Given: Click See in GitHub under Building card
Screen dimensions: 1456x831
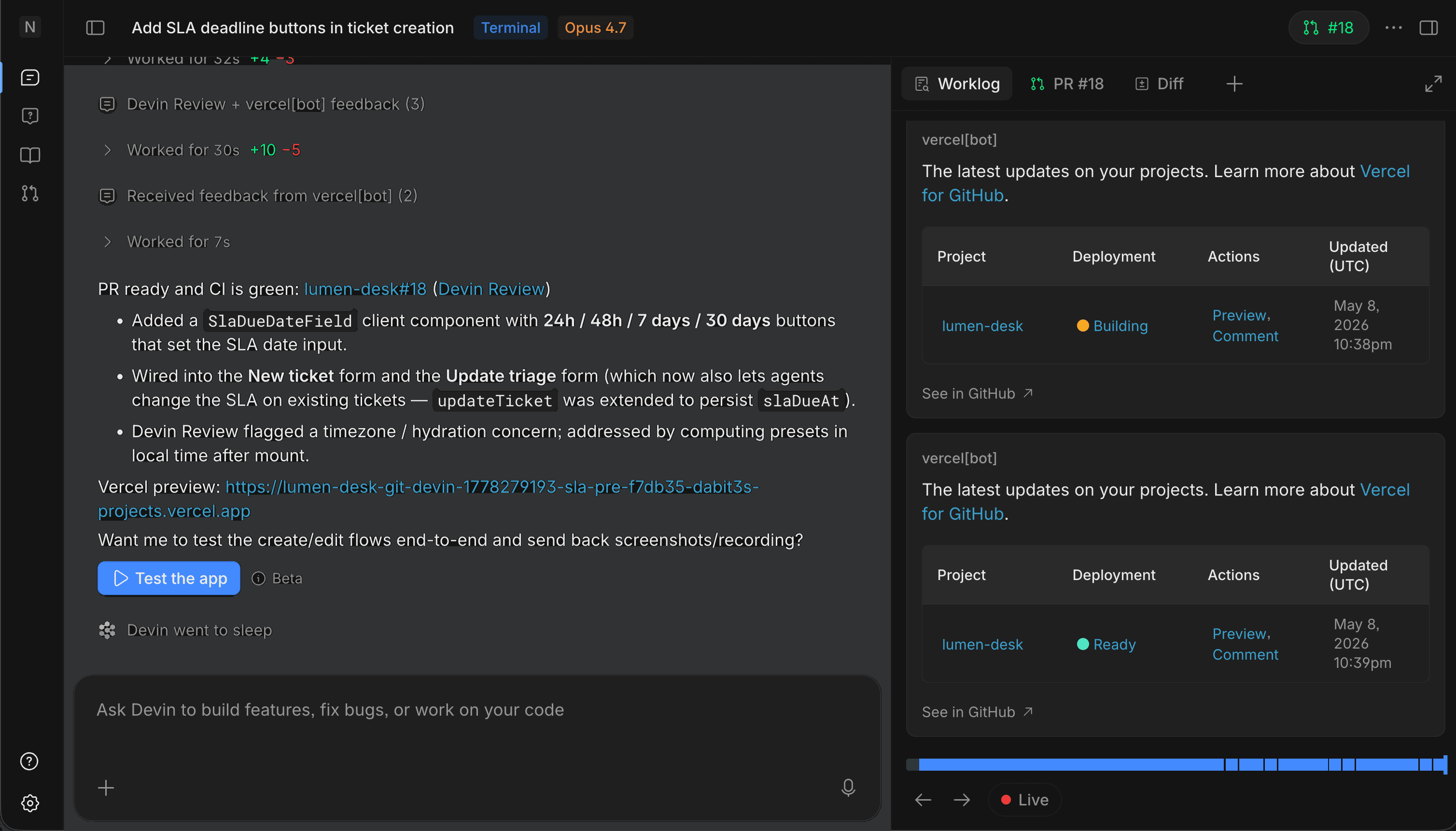Looking at the screenshot, I should [x=977, y=393].
